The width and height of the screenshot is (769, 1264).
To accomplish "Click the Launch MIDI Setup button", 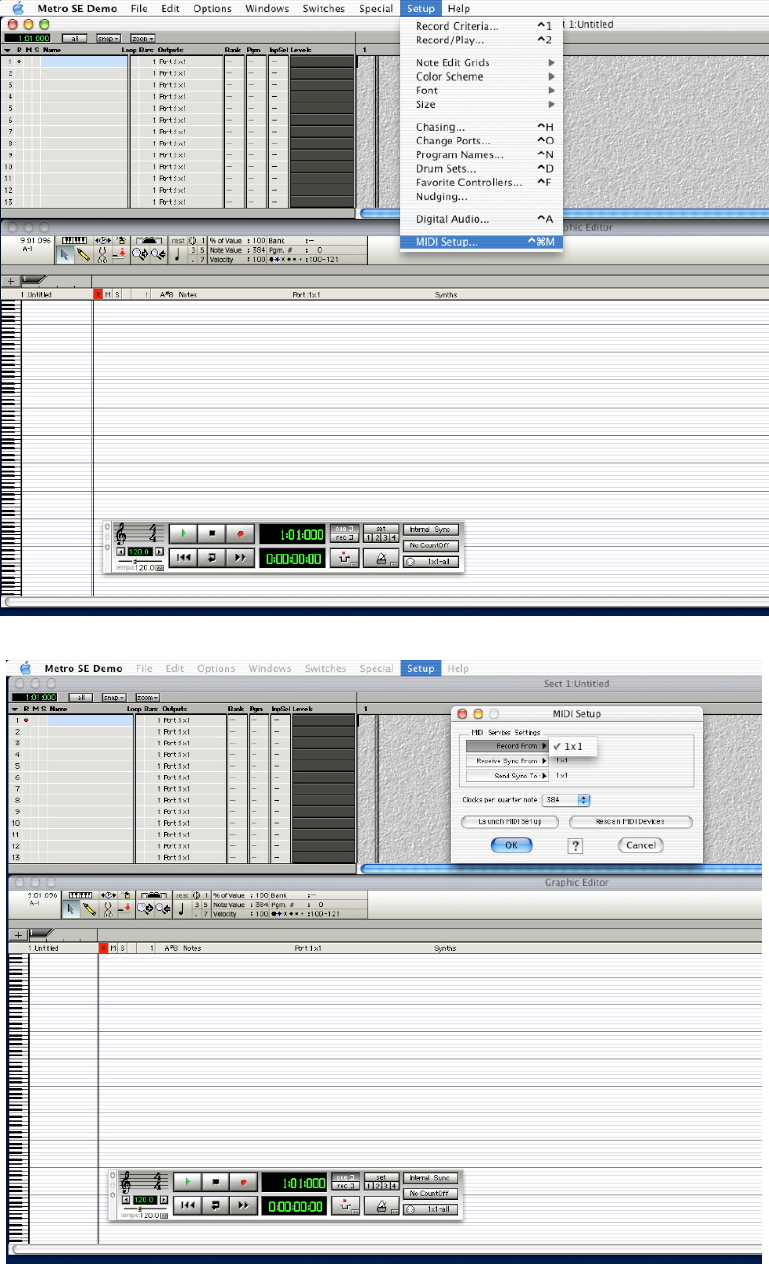I will (508, 822).
